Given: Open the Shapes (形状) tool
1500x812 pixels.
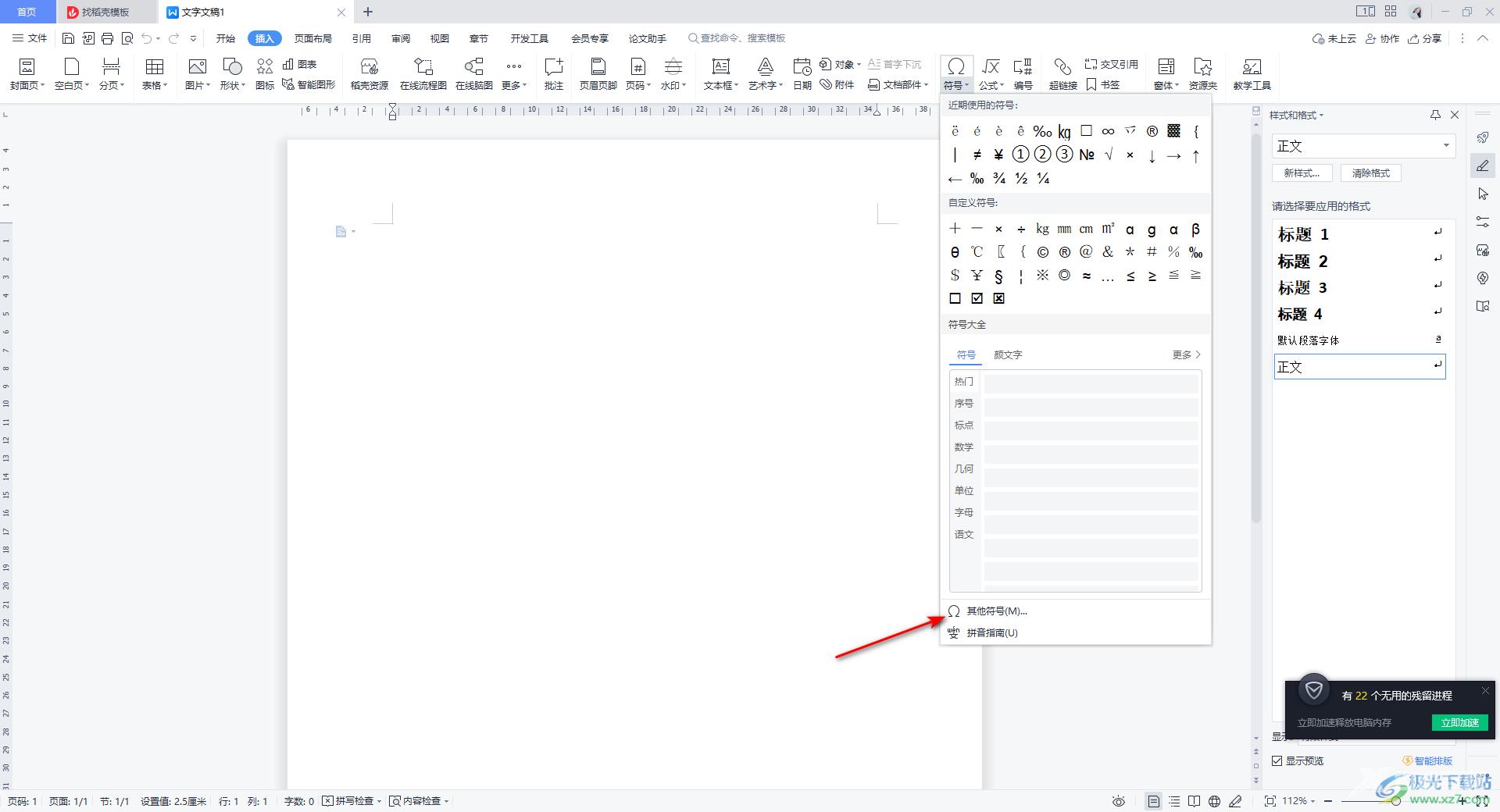Looking at the screenshot, I should (x=232, y=73).
